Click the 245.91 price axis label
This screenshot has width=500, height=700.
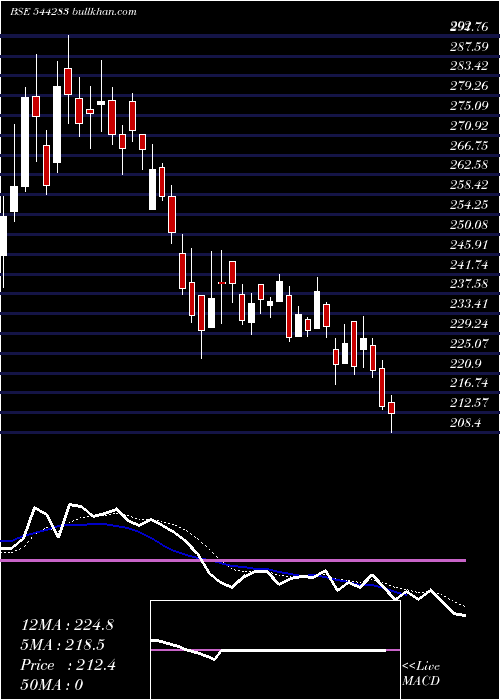click(x=469, y=245)
